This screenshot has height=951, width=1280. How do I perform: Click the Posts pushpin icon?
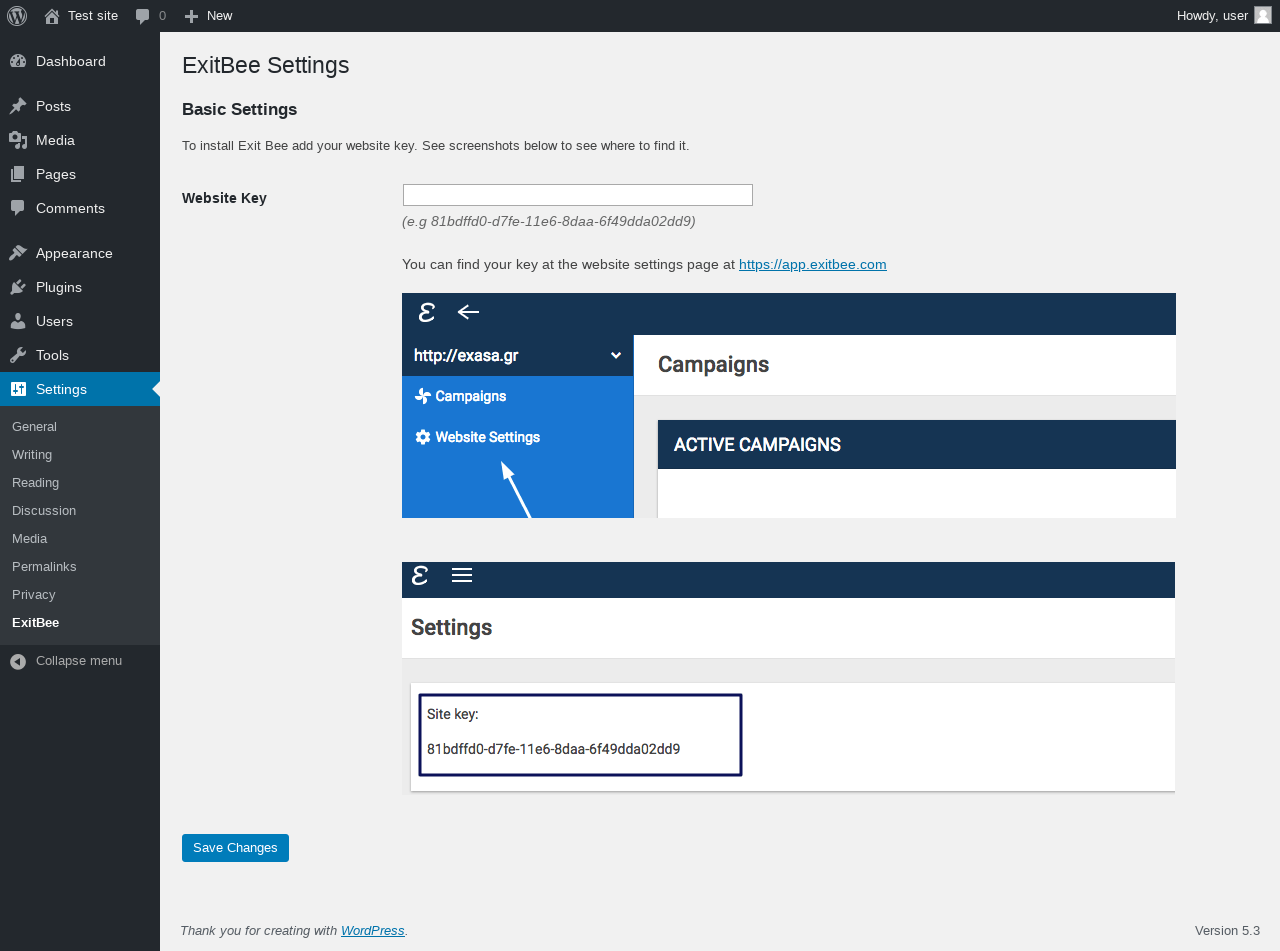click(x=18, y=106)
